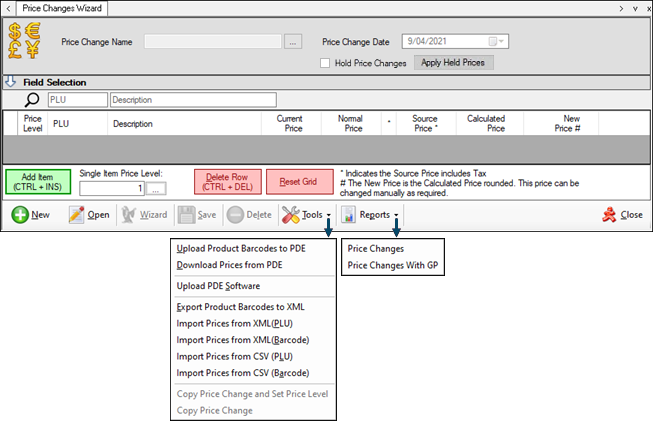Click the Reset Grid button
653x421 pixels.
pos(299,182)
